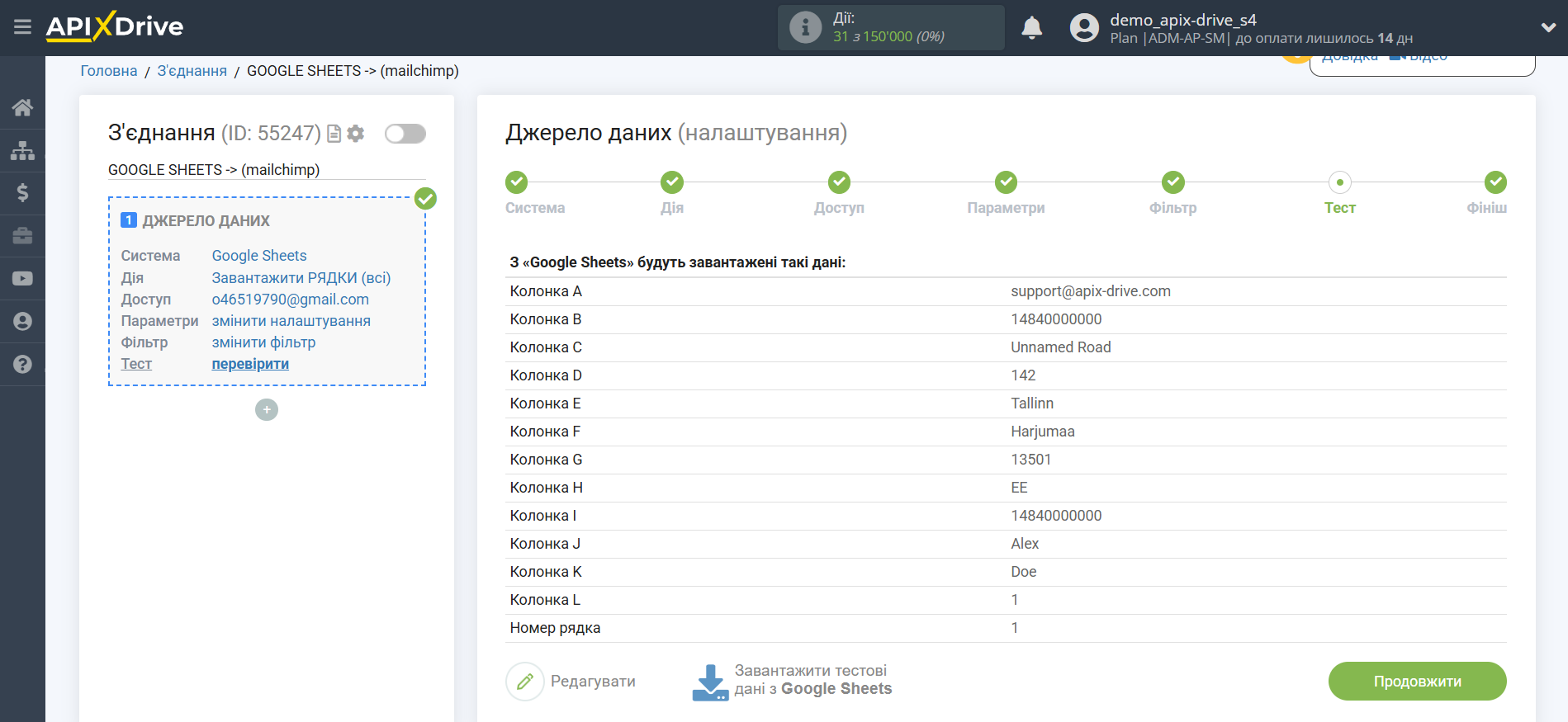Image resolution: width=1568 pixels, height=722 pixels.
Task: Go to the Система step
Action: [x=535, y=194]
